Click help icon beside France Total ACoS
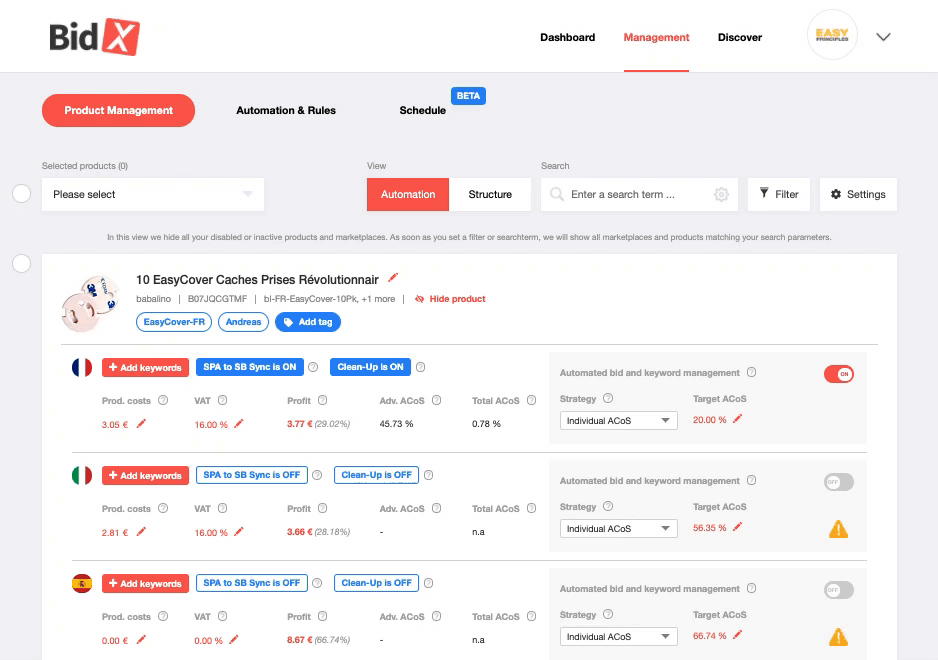The height and width of the screenshot is (660, 938). coord(531,400)
